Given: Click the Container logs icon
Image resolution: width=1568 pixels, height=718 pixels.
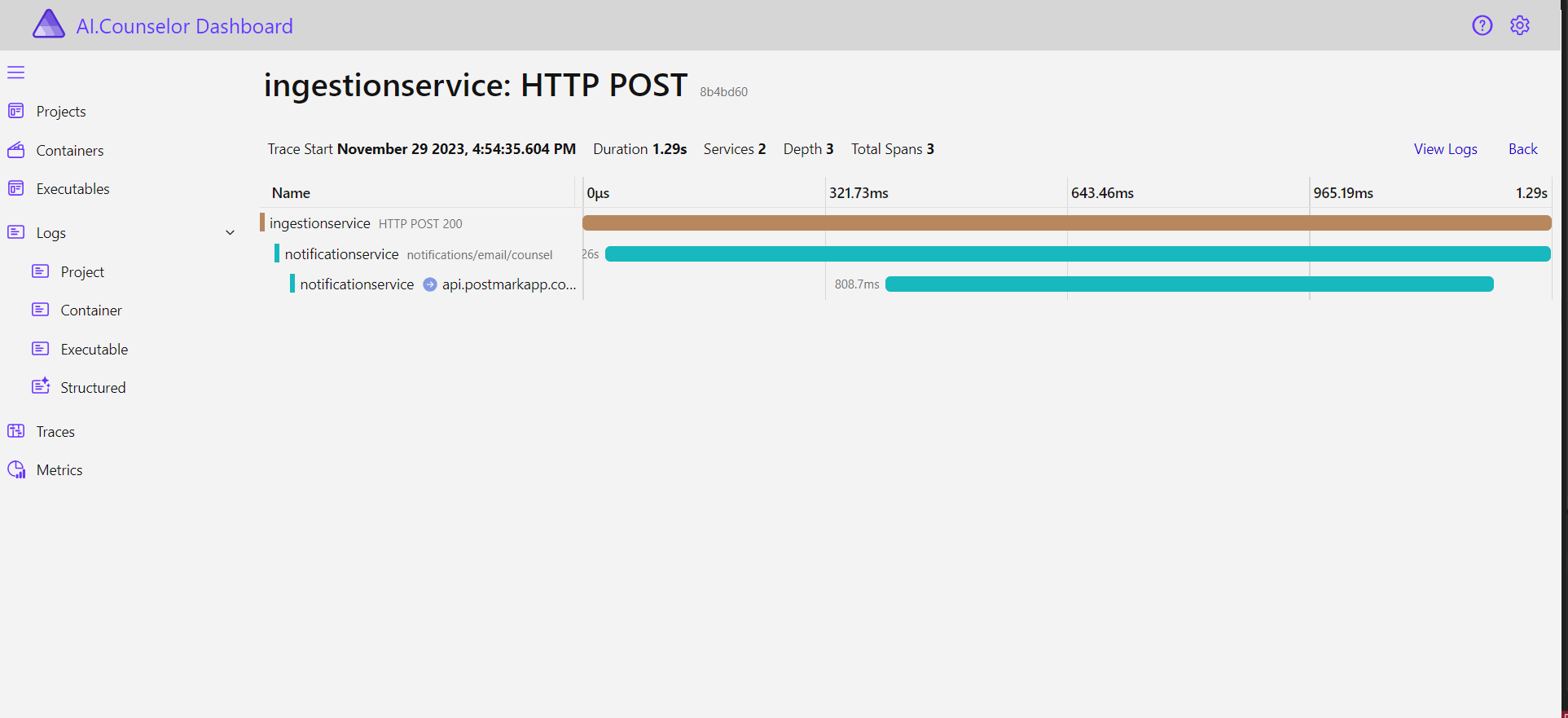Looking at the screenshot, I should [x=40, y=310].
